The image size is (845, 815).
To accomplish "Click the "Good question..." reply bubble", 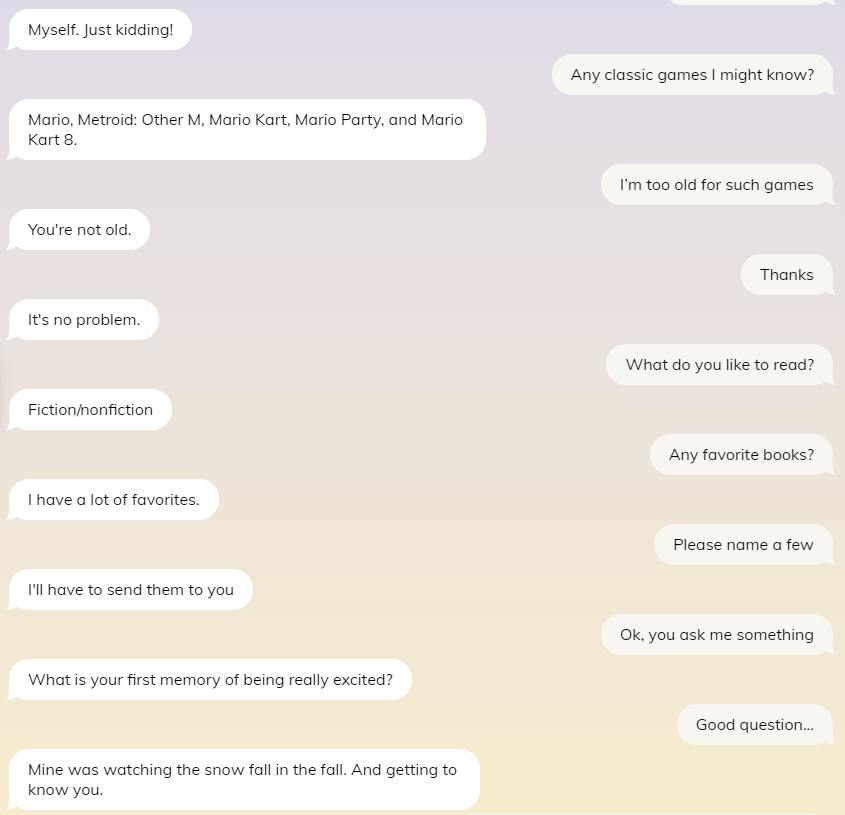I will (x=754, y=724).
